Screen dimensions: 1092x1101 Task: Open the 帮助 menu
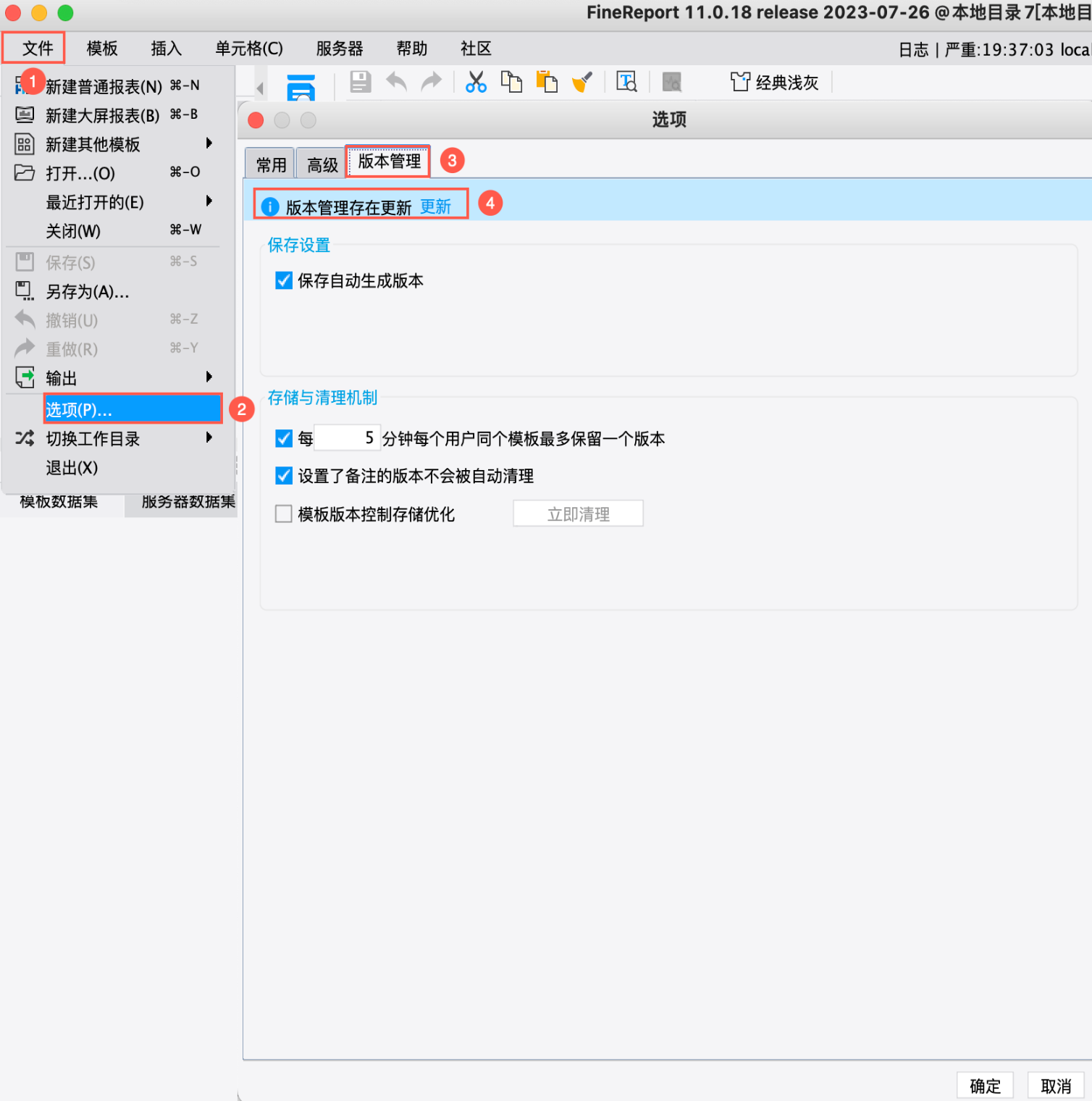[412, 49]
